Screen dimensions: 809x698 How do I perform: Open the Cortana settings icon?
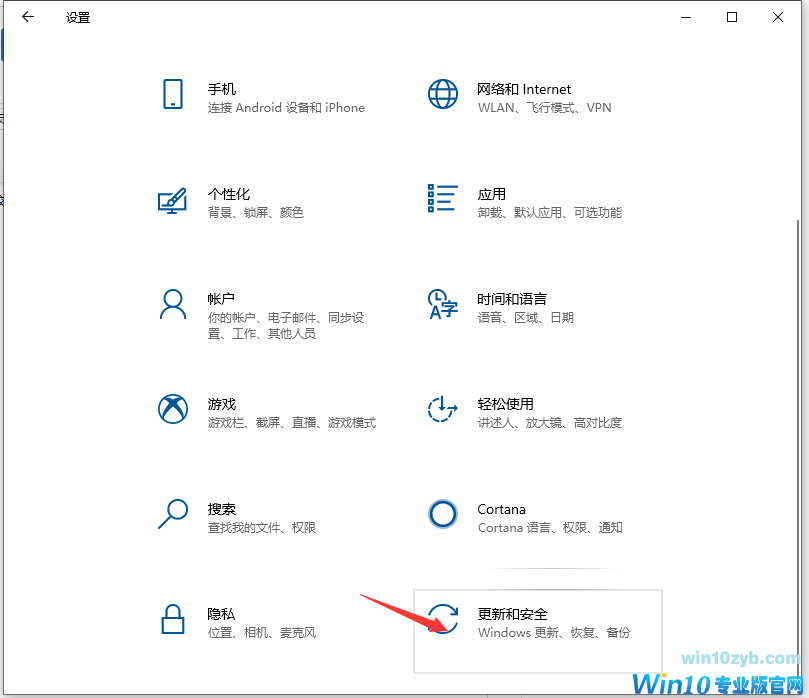click(x=443, y=514)
